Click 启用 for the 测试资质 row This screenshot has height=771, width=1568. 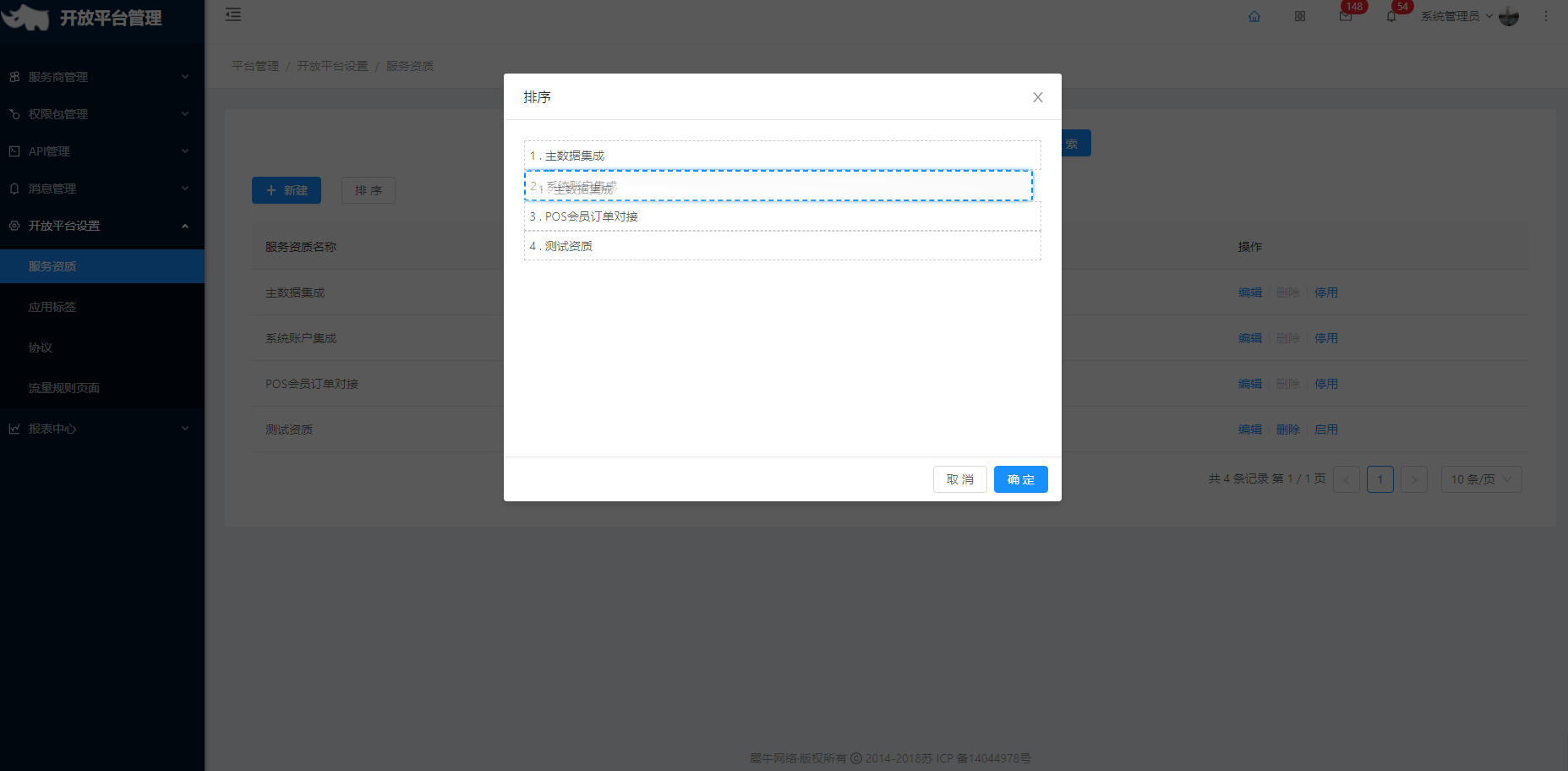click(1326, 429)
